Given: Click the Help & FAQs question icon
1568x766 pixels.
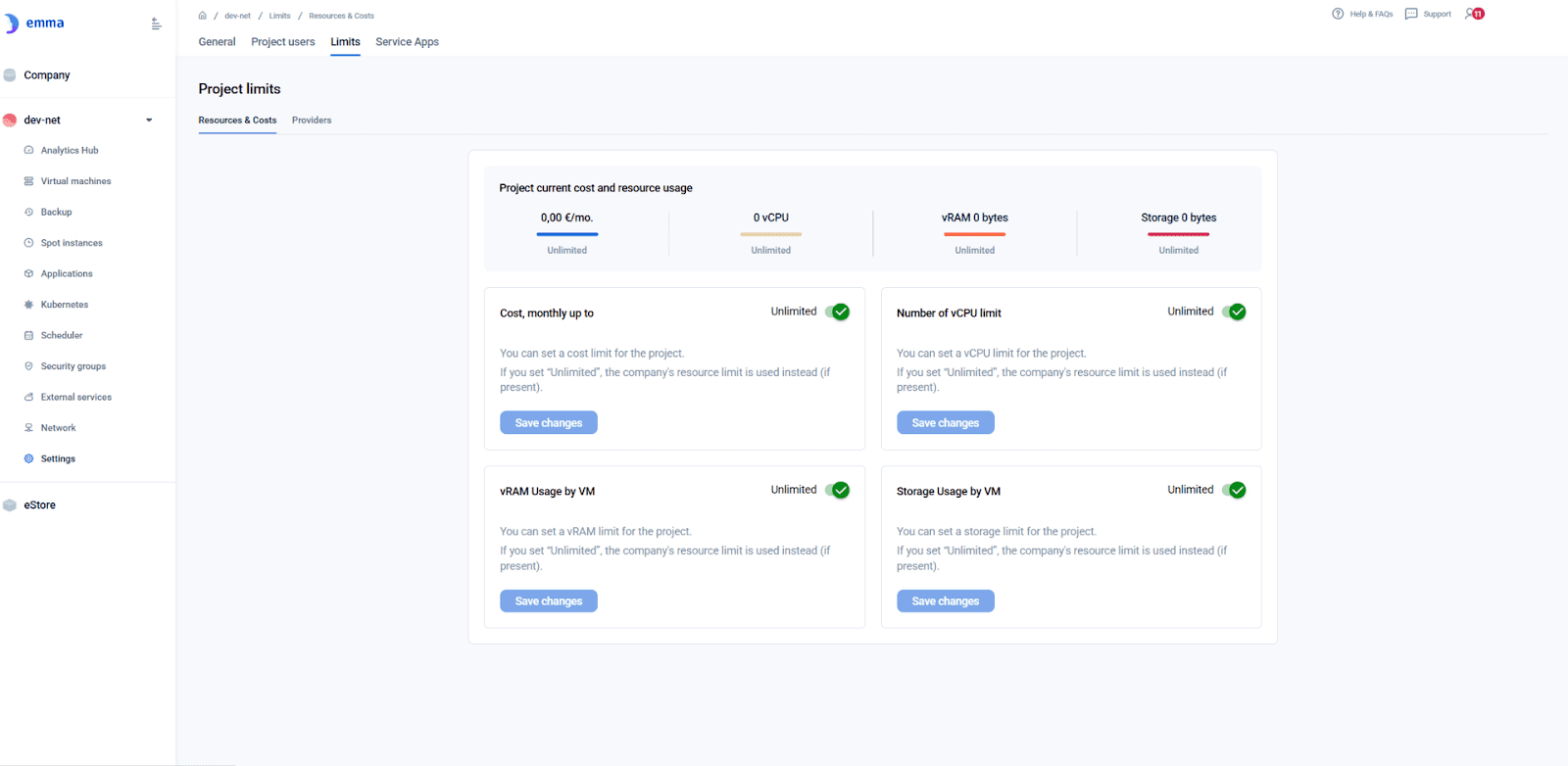Looking at the screenshot, I should 1338,14.
